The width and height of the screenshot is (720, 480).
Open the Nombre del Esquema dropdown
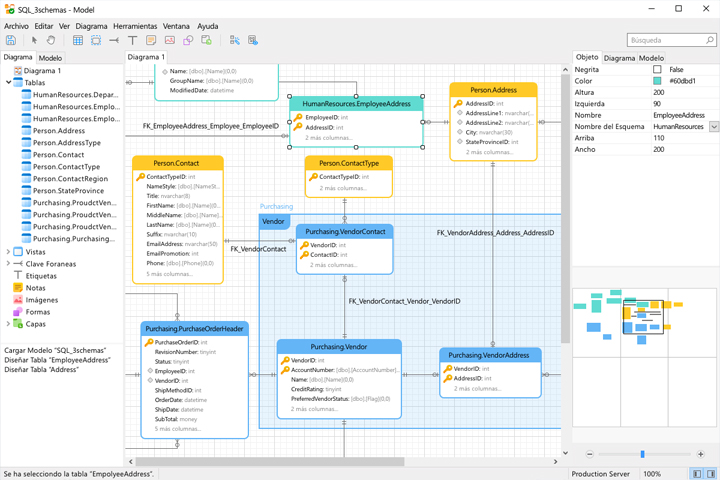point(714,126)
